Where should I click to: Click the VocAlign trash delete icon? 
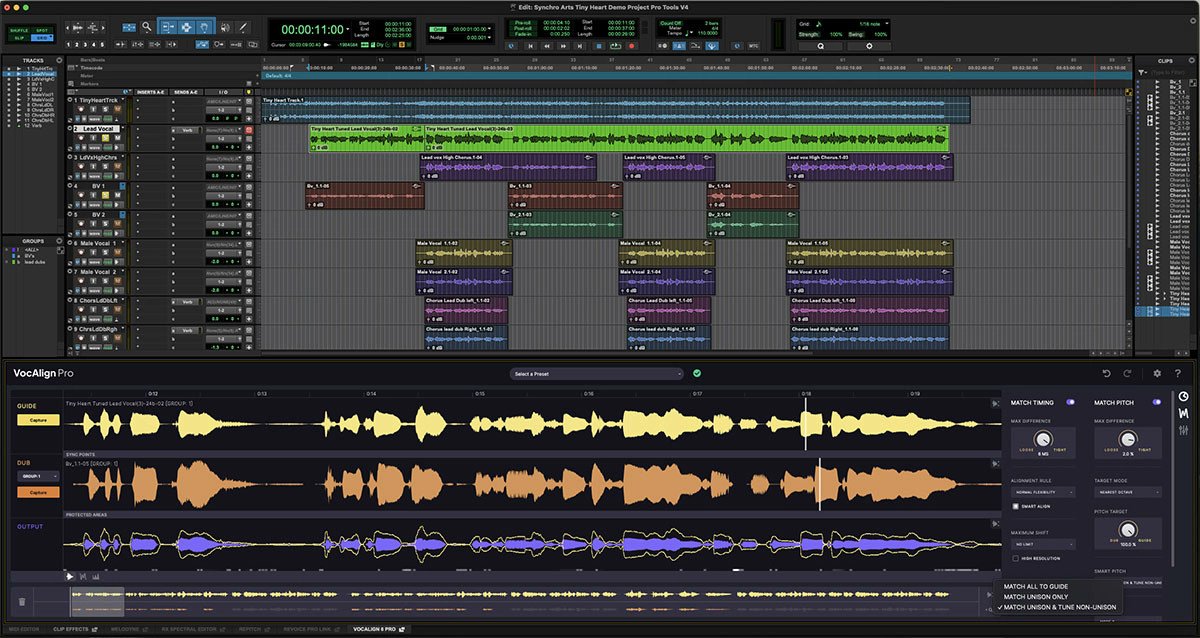(x=22, y=601)
